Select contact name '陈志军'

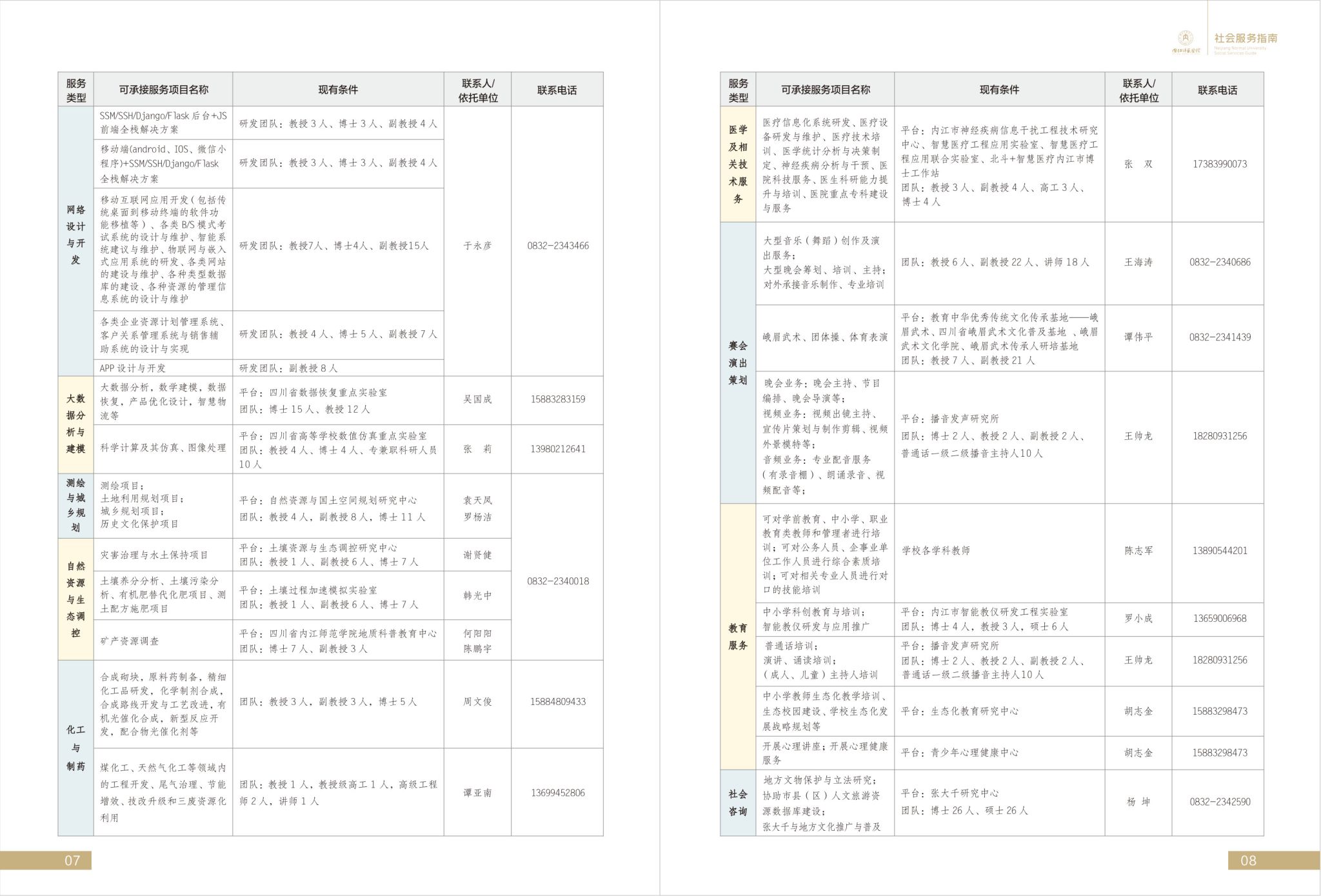(1138, 551)
